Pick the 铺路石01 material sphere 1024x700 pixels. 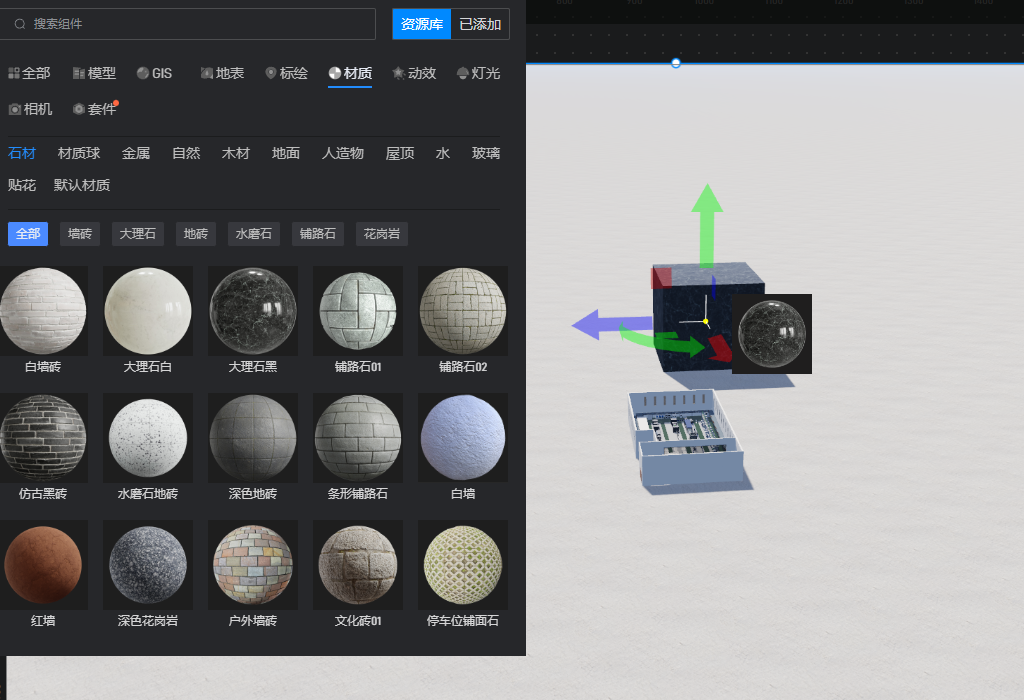point(358,311)
